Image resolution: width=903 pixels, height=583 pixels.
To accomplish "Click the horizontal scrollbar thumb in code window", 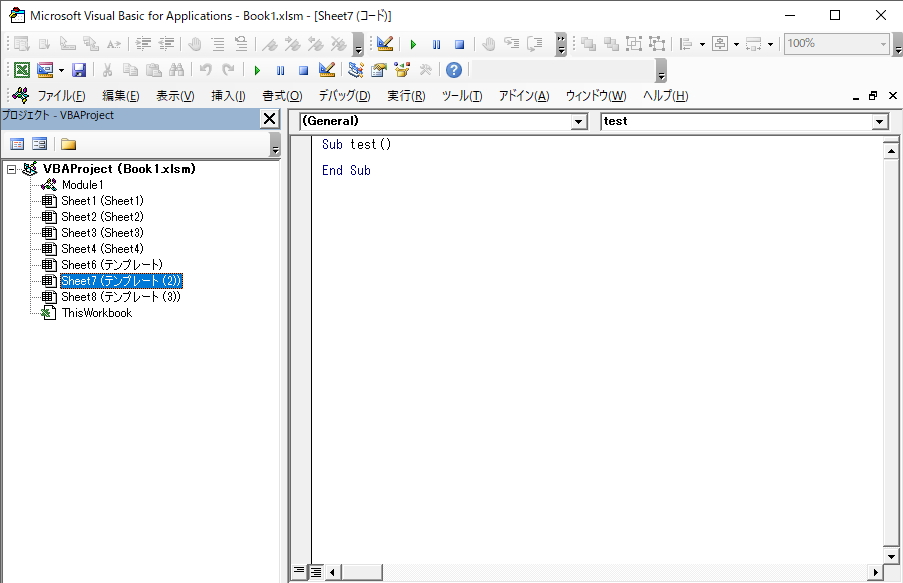I will click(361, 572).
